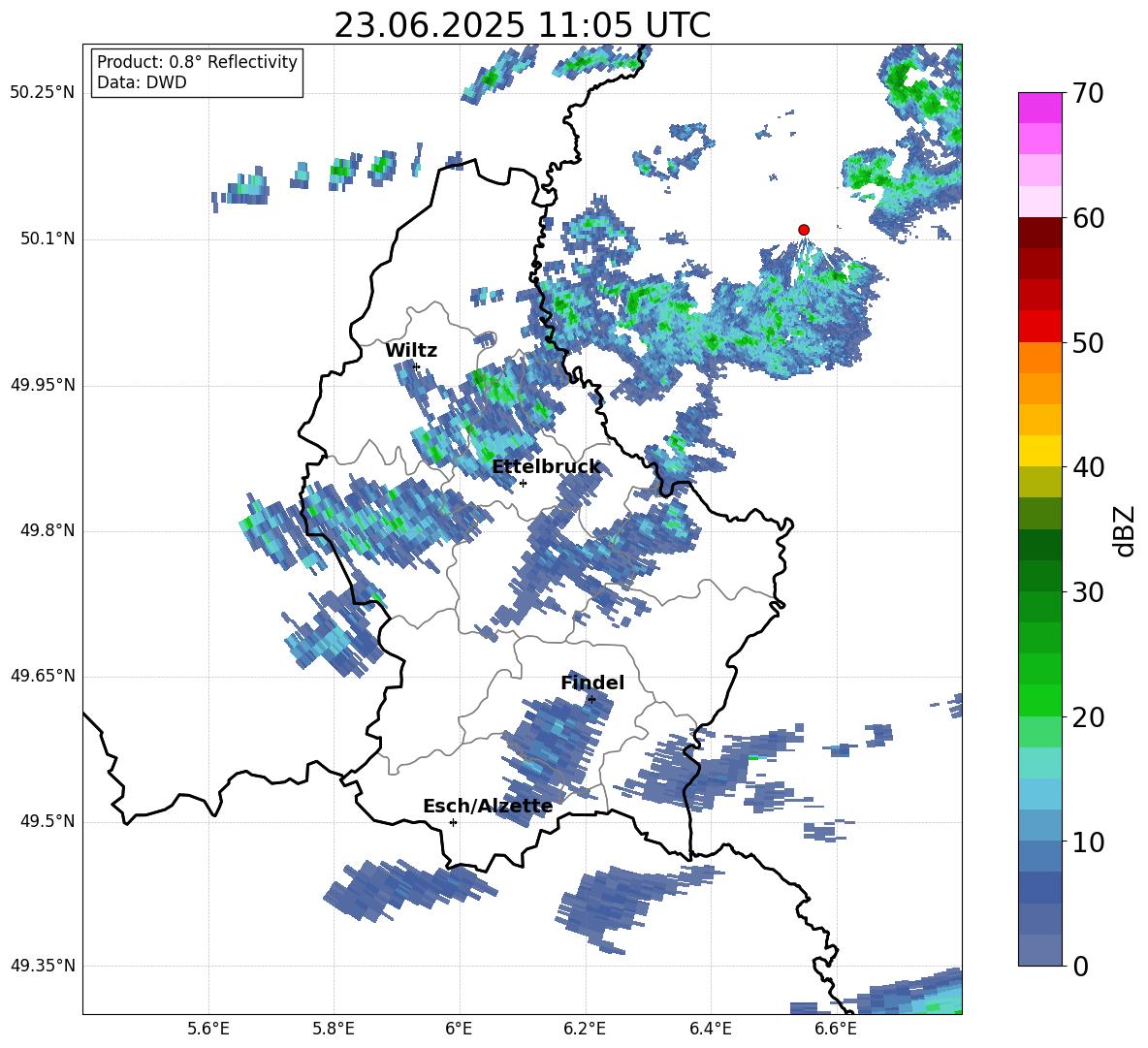1148x1048 pixels.
Task: Click the title '23.06.2025 11:05 UTC'
Action: click(523, 25)
